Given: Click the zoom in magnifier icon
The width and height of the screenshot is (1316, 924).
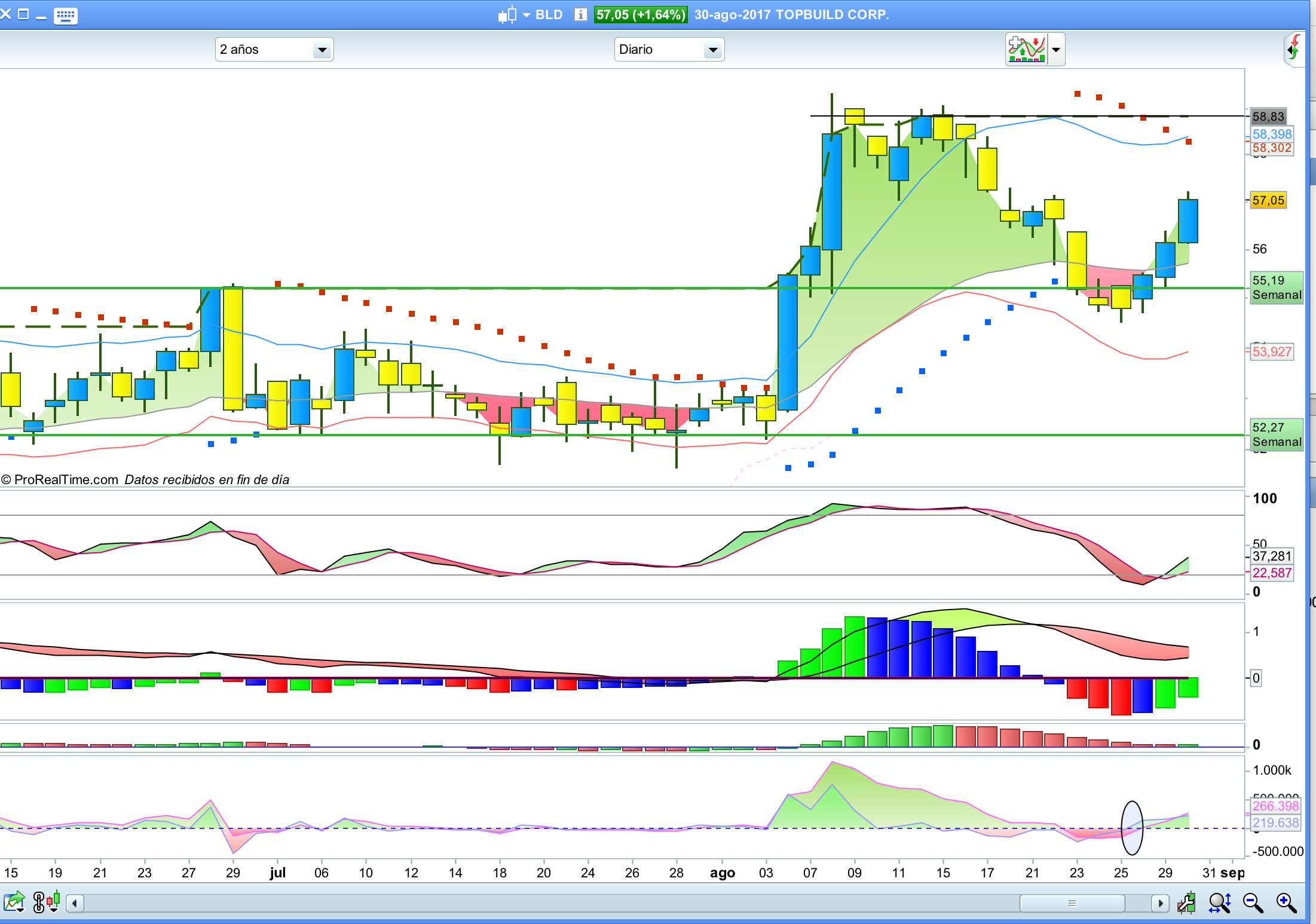Looking at the screenshot, I should point(1286,903).
